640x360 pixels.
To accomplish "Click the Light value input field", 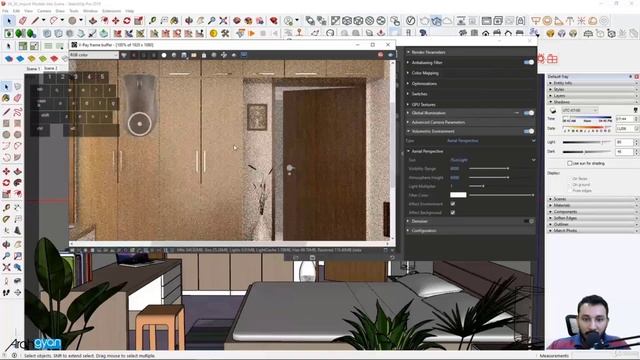I will click(x=624, y=142).
